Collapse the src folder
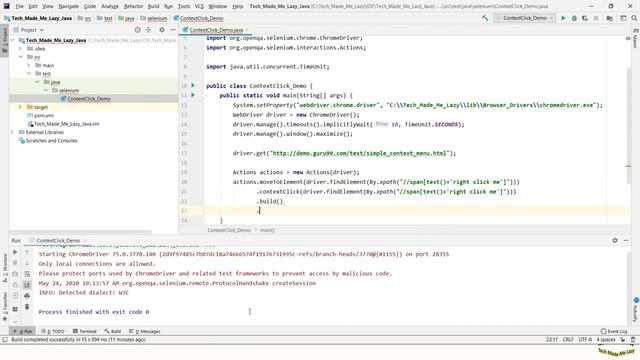This screenshot has height=360, width=640. (x=20, y=57)
